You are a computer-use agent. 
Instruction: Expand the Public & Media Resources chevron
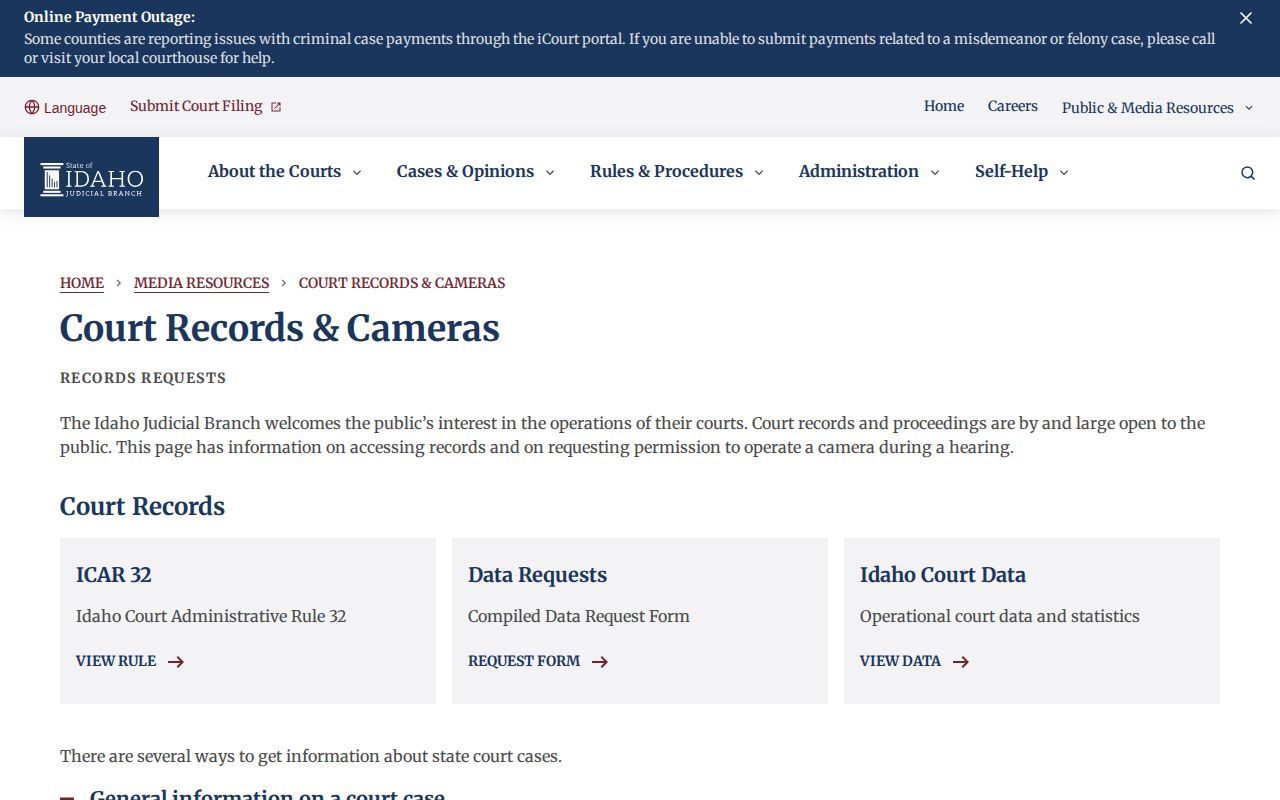point(1249,108)
